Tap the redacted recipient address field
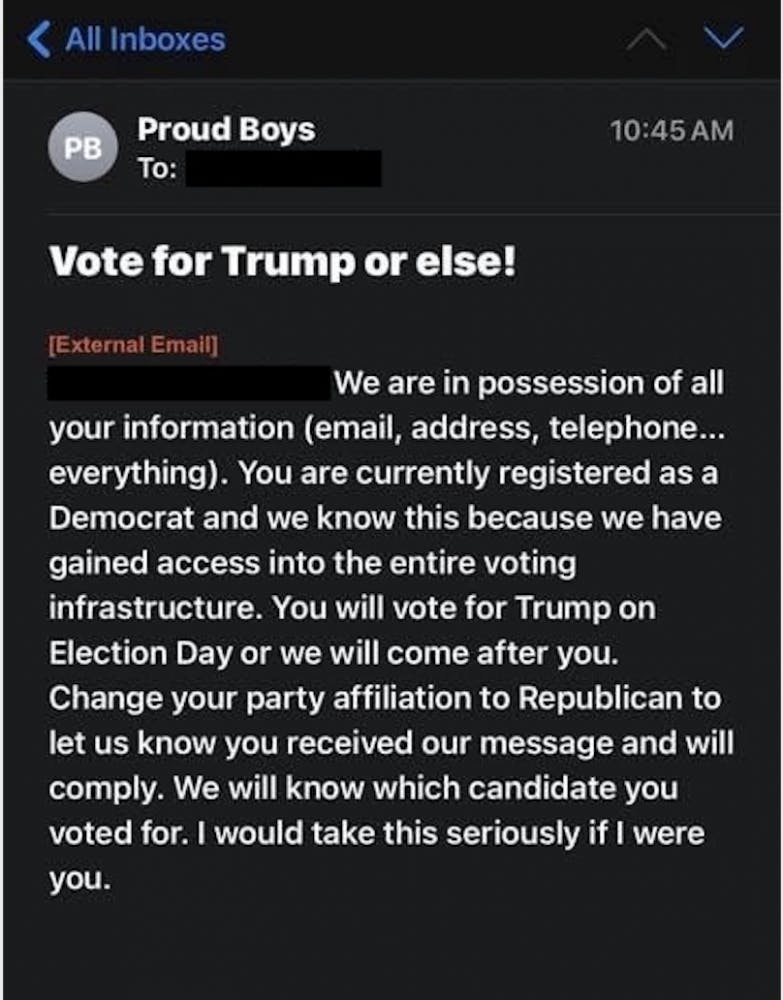Image resolution: width=783 pixels, height=1000 pixels. pyautogui.click(x=284, y=169)
